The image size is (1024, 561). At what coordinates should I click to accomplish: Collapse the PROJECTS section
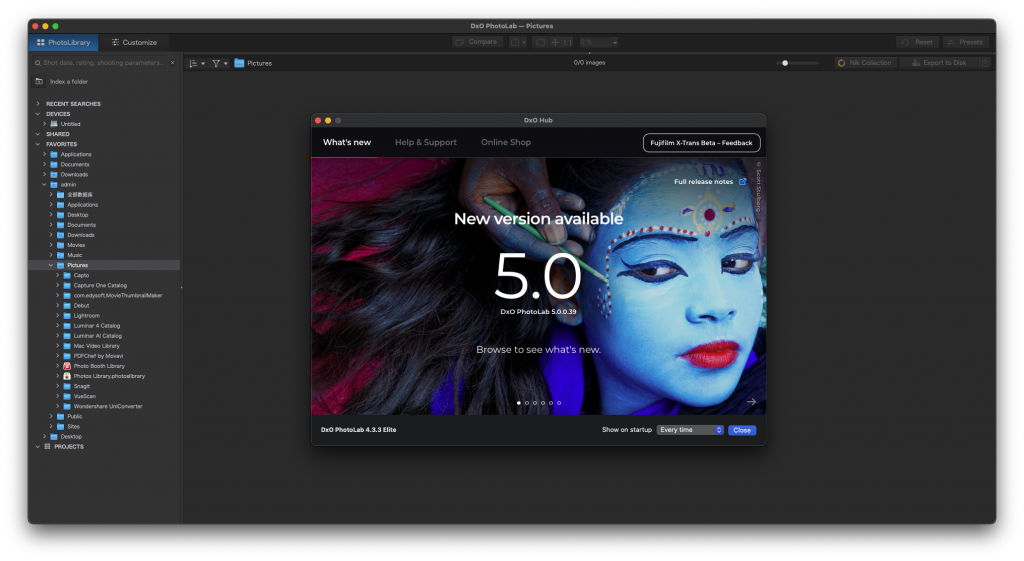pos(38,447)
